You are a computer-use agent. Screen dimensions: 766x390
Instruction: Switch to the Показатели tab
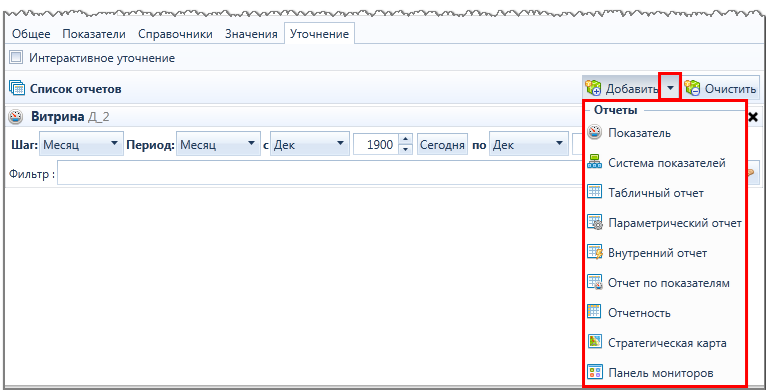[x=94, y=34]
